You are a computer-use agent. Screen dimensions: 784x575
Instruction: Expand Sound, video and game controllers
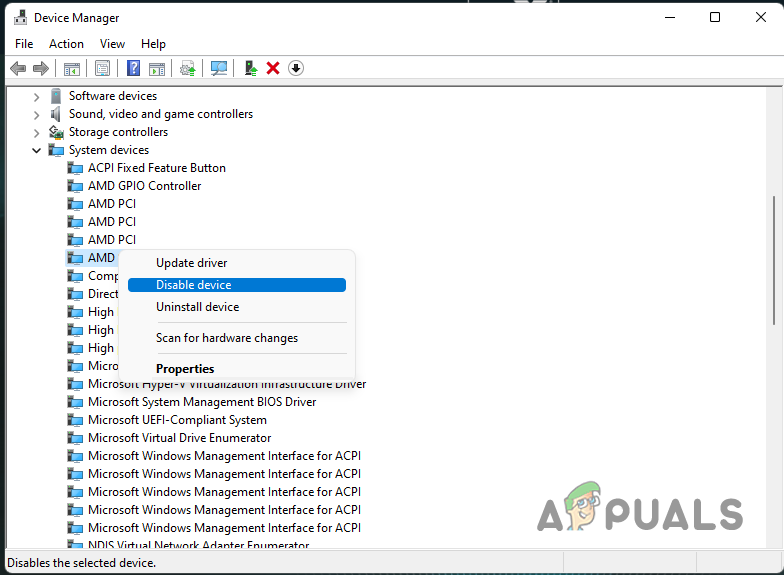tap(36, 115)
